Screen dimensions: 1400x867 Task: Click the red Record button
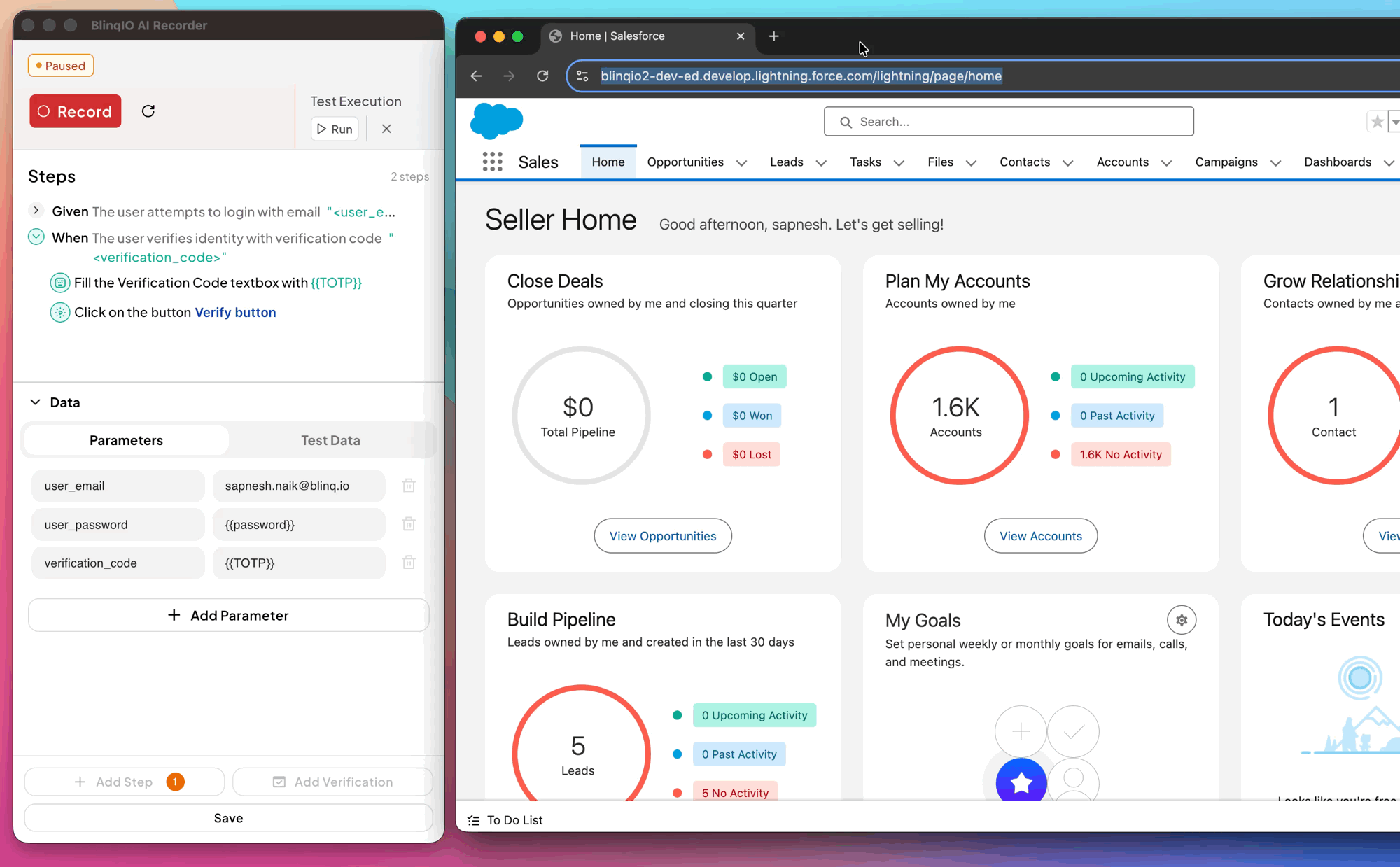[76, 111]
